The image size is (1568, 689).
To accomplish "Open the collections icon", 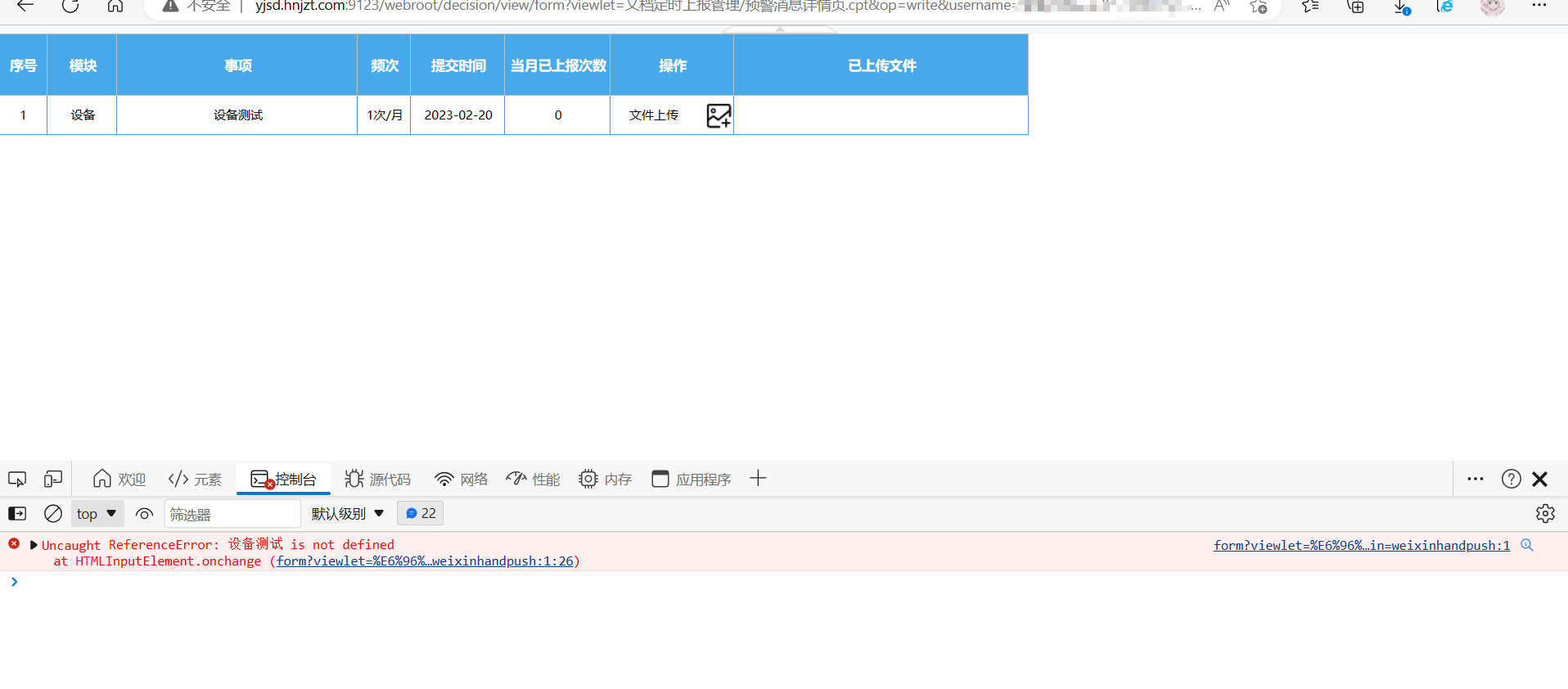I will 1356,6.
